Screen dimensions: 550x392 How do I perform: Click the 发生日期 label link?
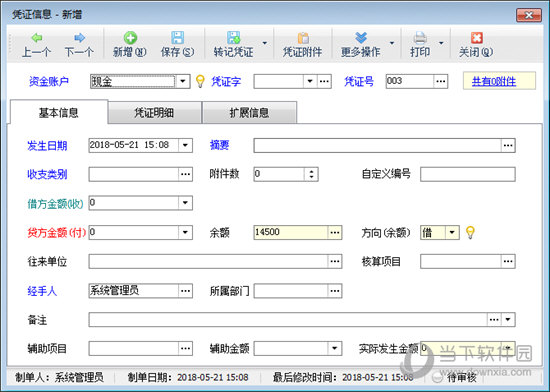point(47,146)
